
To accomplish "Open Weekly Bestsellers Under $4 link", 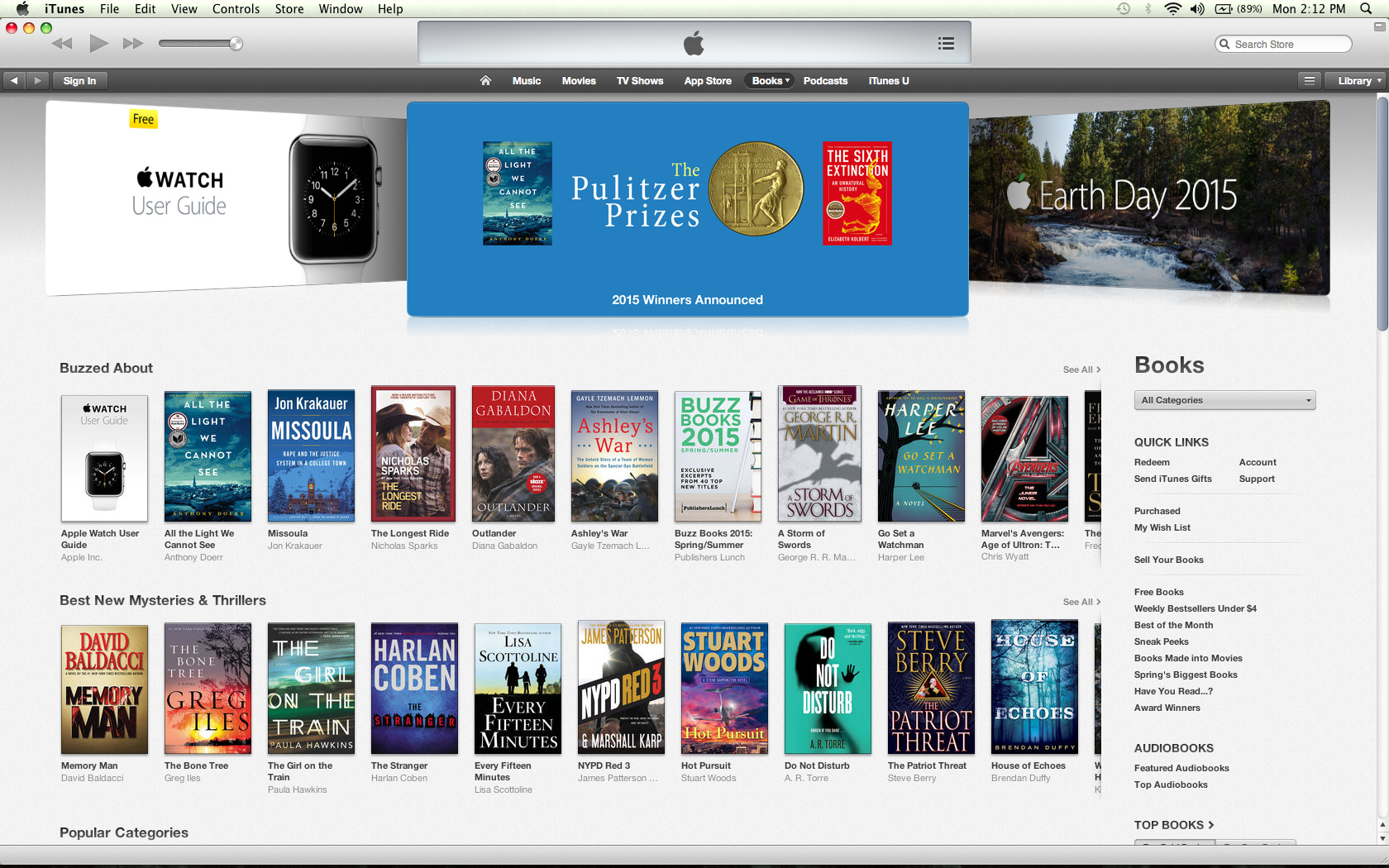I will pos(1195,609).
